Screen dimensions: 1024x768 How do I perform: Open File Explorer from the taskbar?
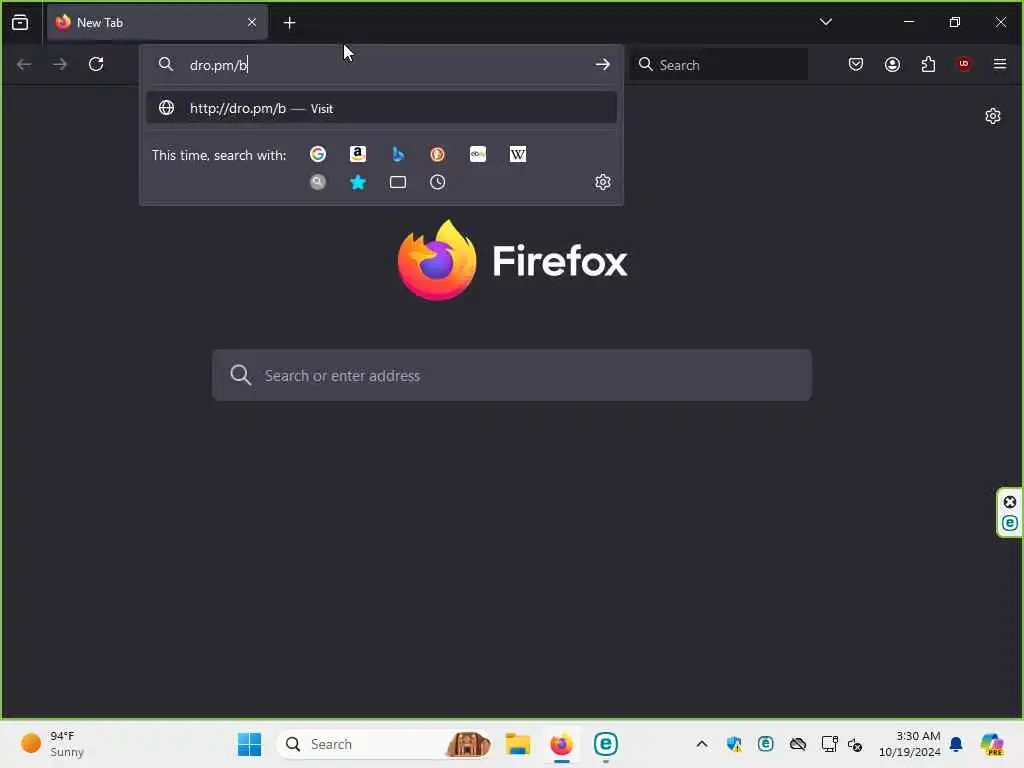(x=518, y=744)
